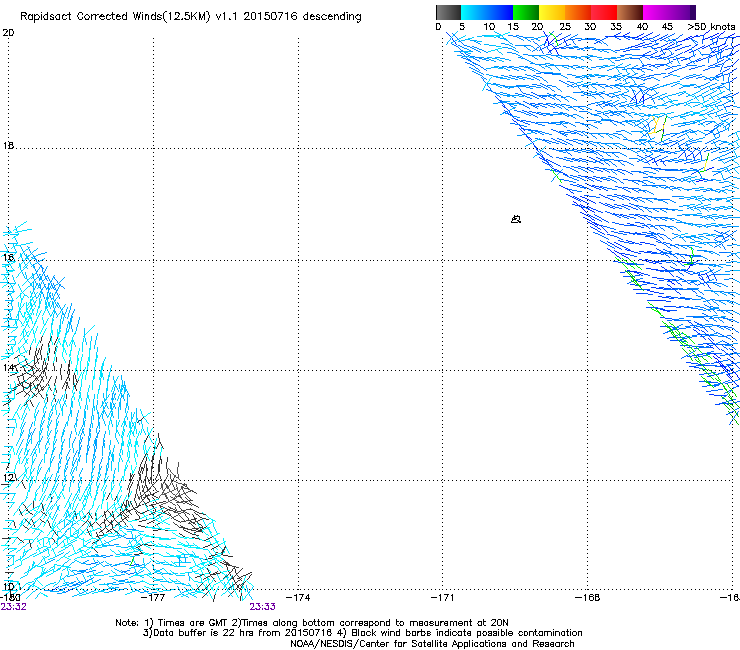
Task: Click the latitude label '12' on the left axis
Action: (x=8, y=478)
